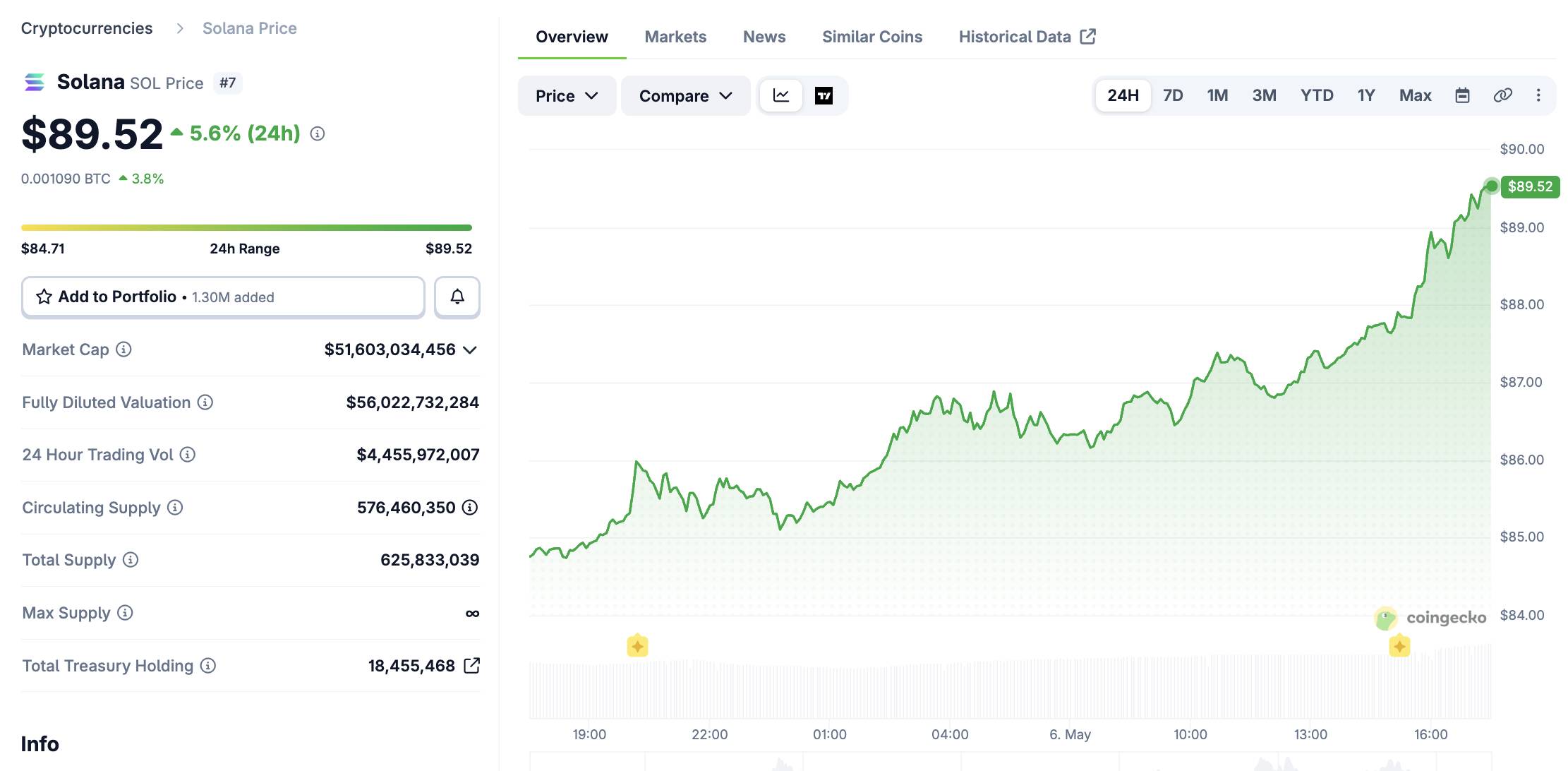Click Add to Portfolio button
The image size is (1568, 771).
click(x=223, y=297)
